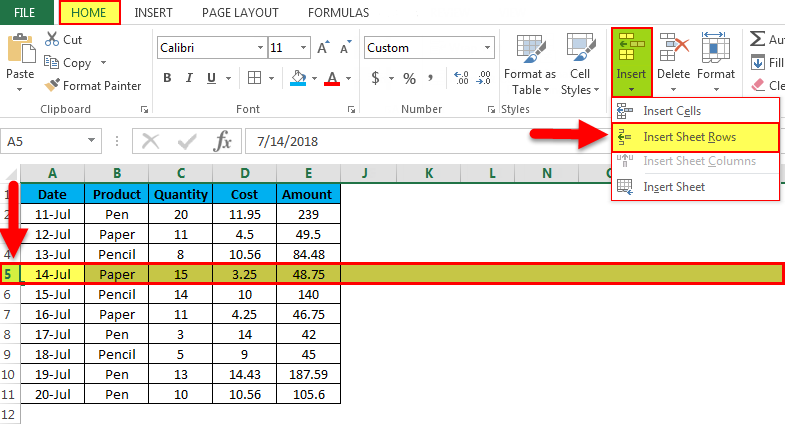Click the Delete cells icon

coord(673,48)
